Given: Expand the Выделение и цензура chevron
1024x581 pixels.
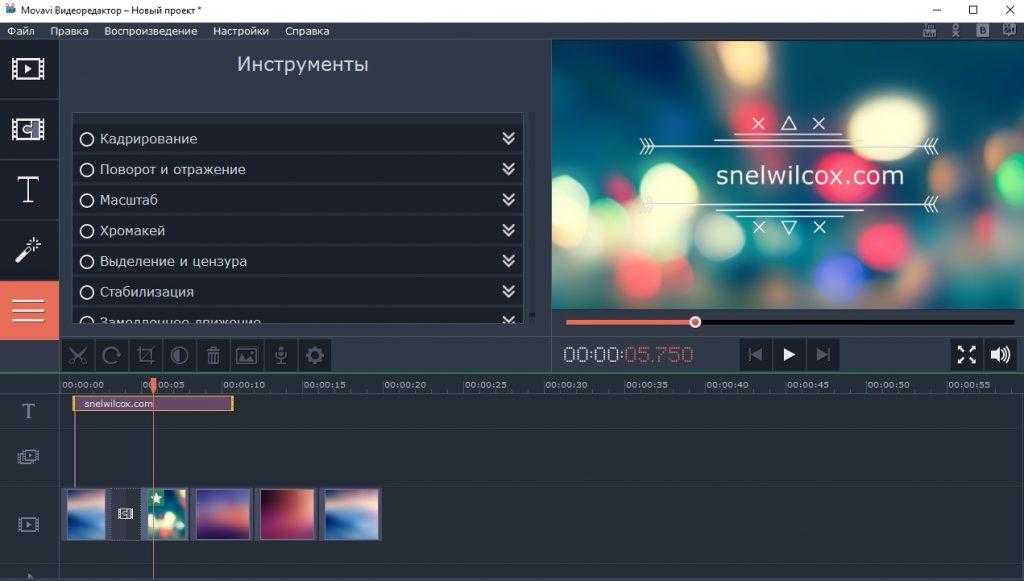Looking at the screenshot, I should pyautogui.click(x=509, y=261).
